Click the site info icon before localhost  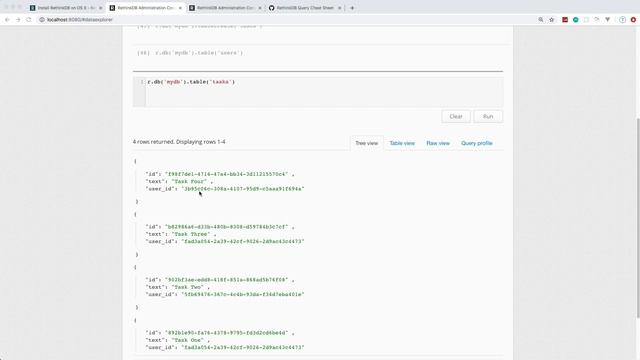pyautogui.click(x=42, y=20)
